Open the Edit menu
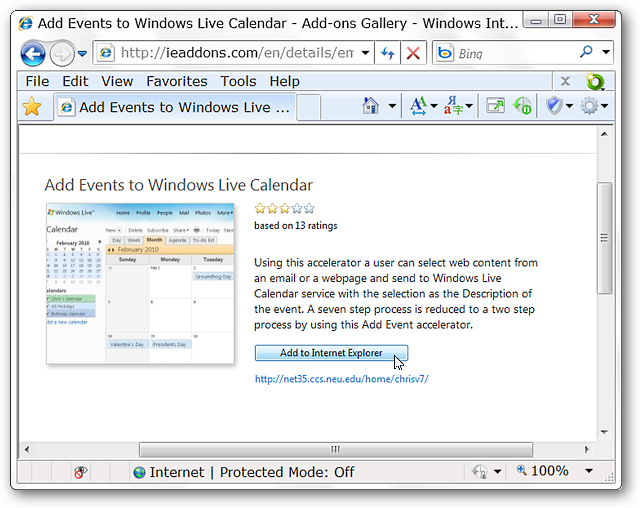Viewport: 640px width, 508px height. click(75, 81)
